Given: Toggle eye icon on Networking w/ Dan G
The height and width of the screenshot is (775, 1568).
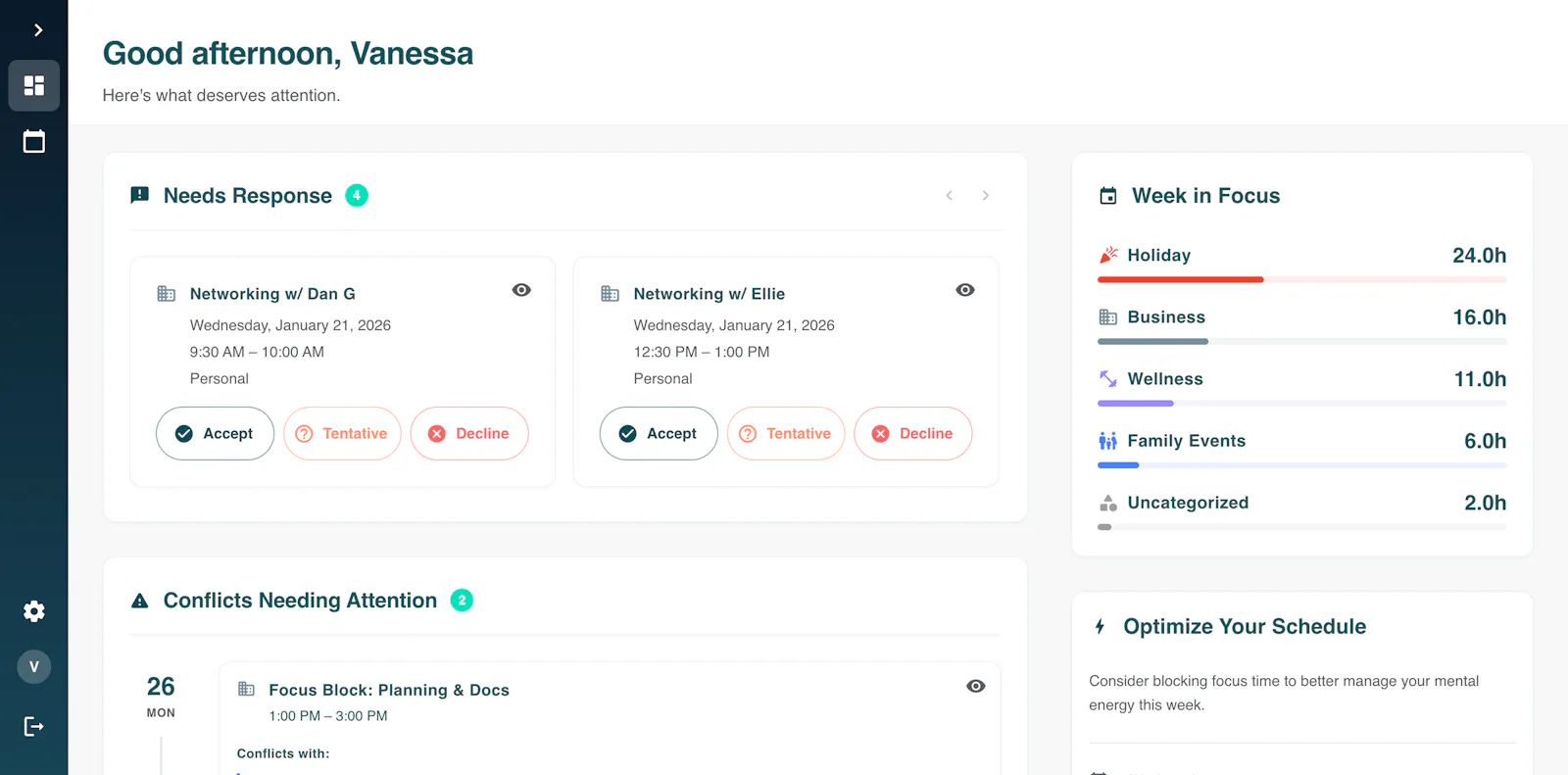Looking at the screenshot, I should [521, 290].
